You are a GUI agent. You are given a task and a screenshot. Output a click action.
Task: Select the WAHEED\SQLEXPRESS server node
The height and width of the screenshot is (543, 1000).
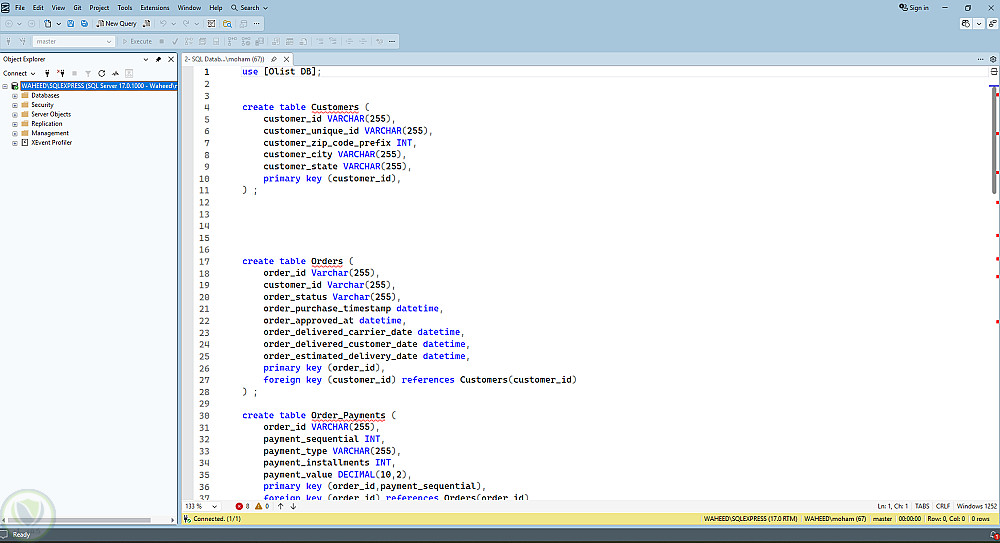[x=98, y=86]
